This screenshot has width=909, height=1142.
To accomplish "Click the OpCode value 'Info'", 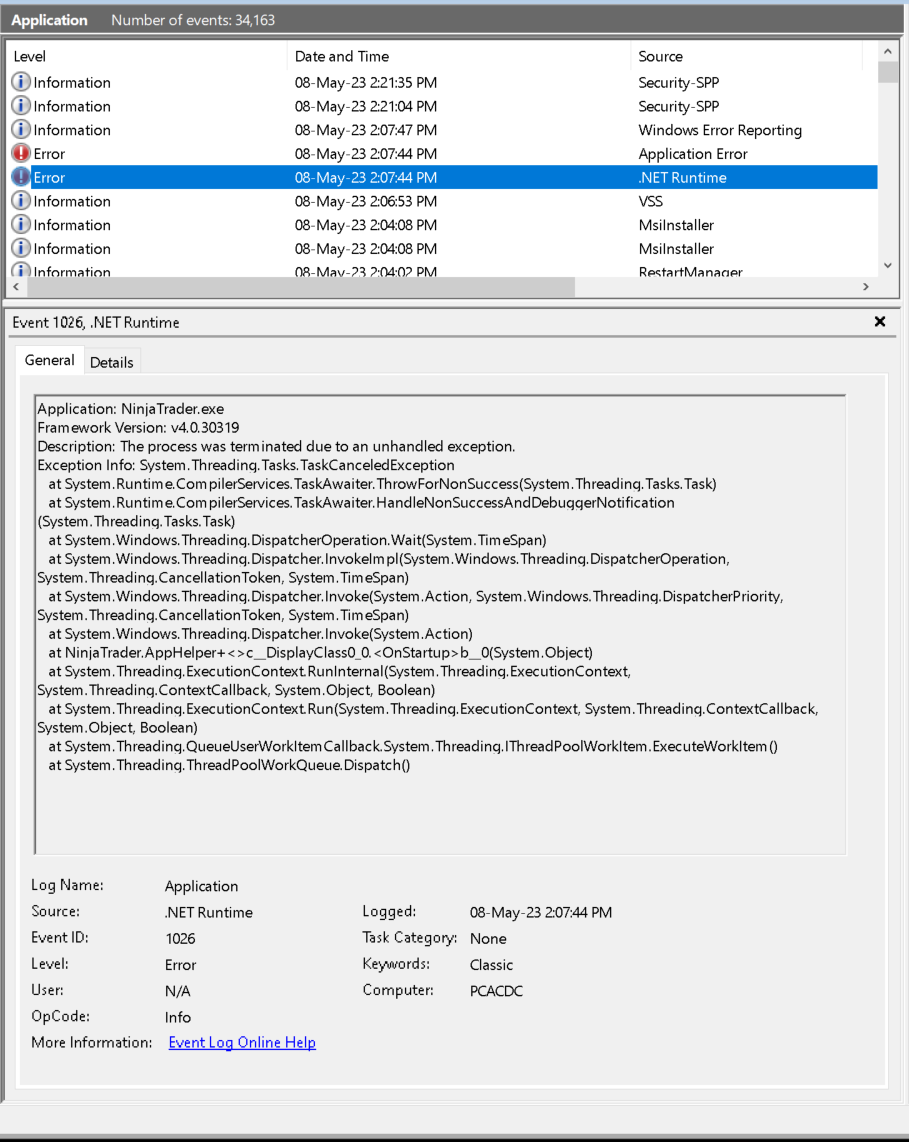I will [x=178, y=1017].
